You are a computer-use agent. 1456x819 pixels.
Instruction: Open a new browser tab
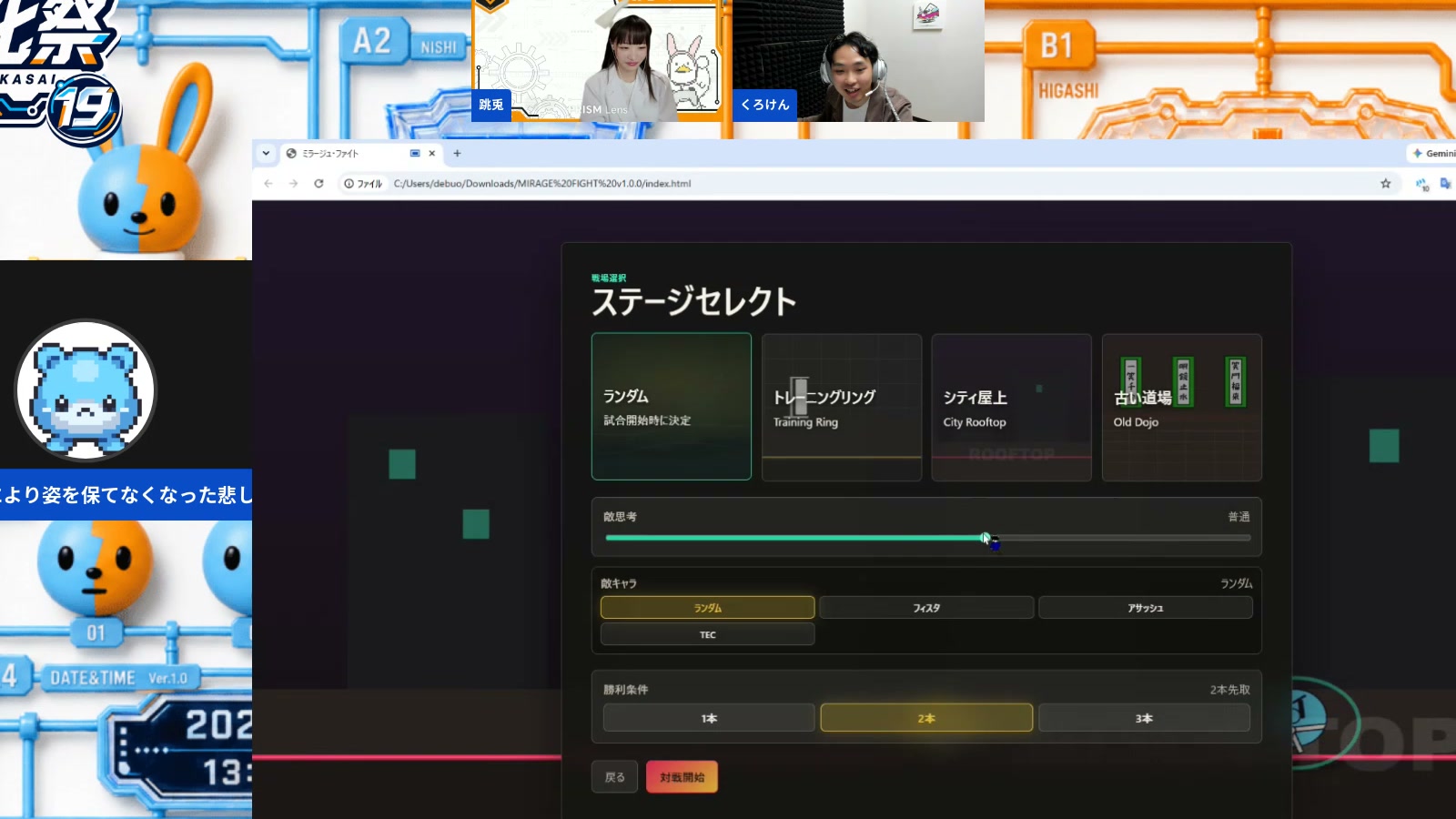tap(457, 153)
